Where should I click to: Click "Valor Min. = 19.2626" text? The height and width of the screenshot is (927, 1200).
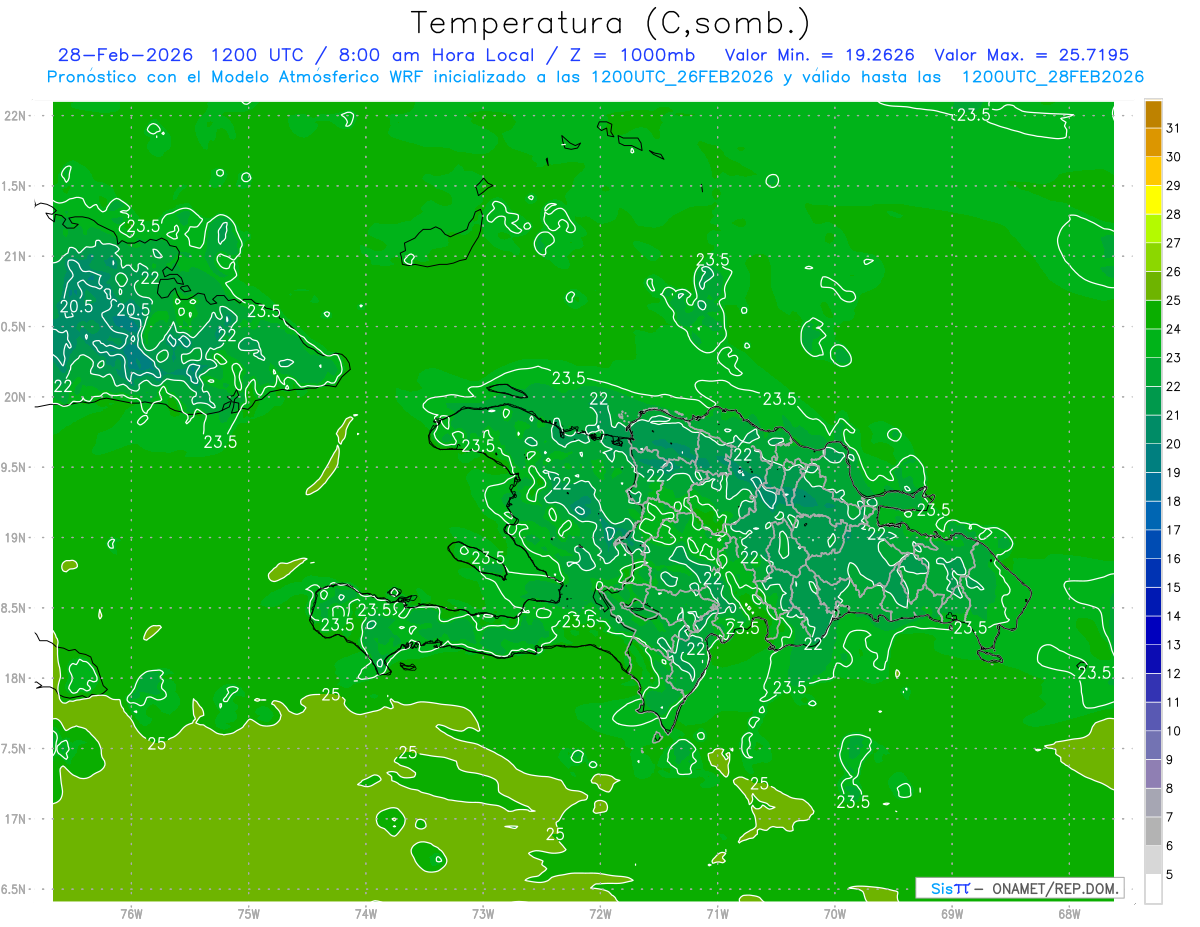[x=820, y=55]
